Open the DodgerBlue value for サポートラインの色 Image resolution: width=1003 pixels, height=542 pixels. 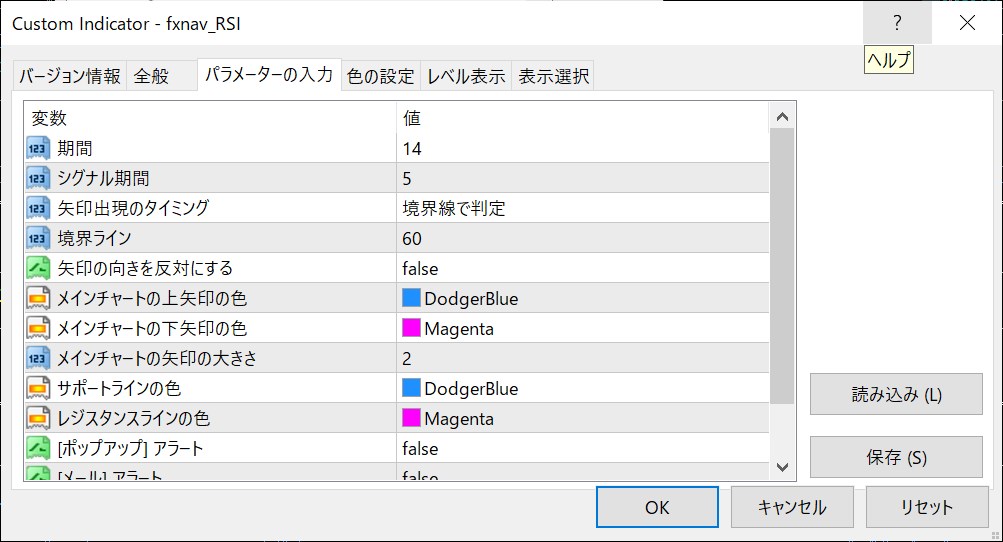click(470, 388)
